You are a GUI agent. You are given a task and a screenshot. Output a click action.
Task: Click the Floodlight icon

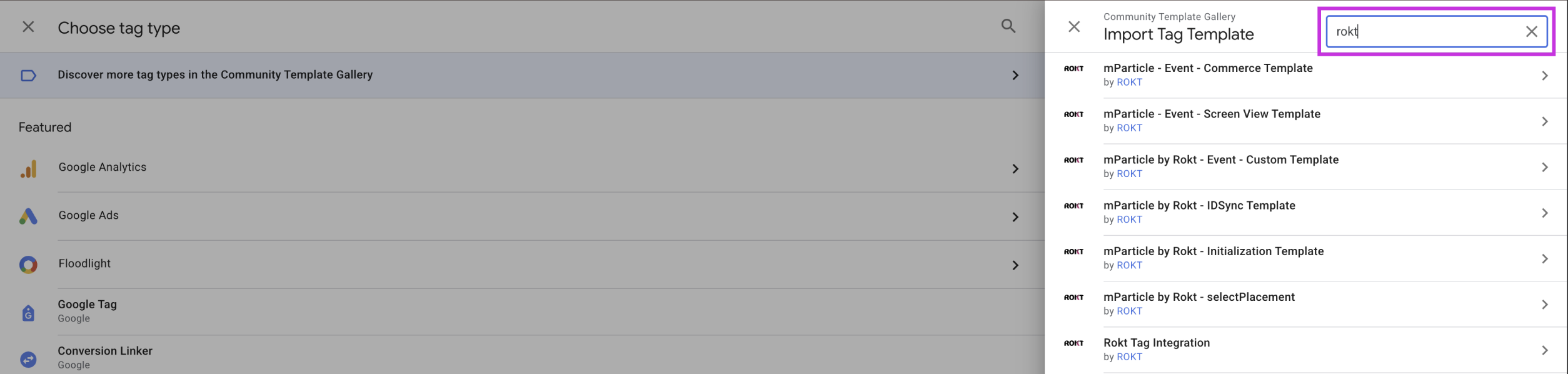click(x=28, y=265)
